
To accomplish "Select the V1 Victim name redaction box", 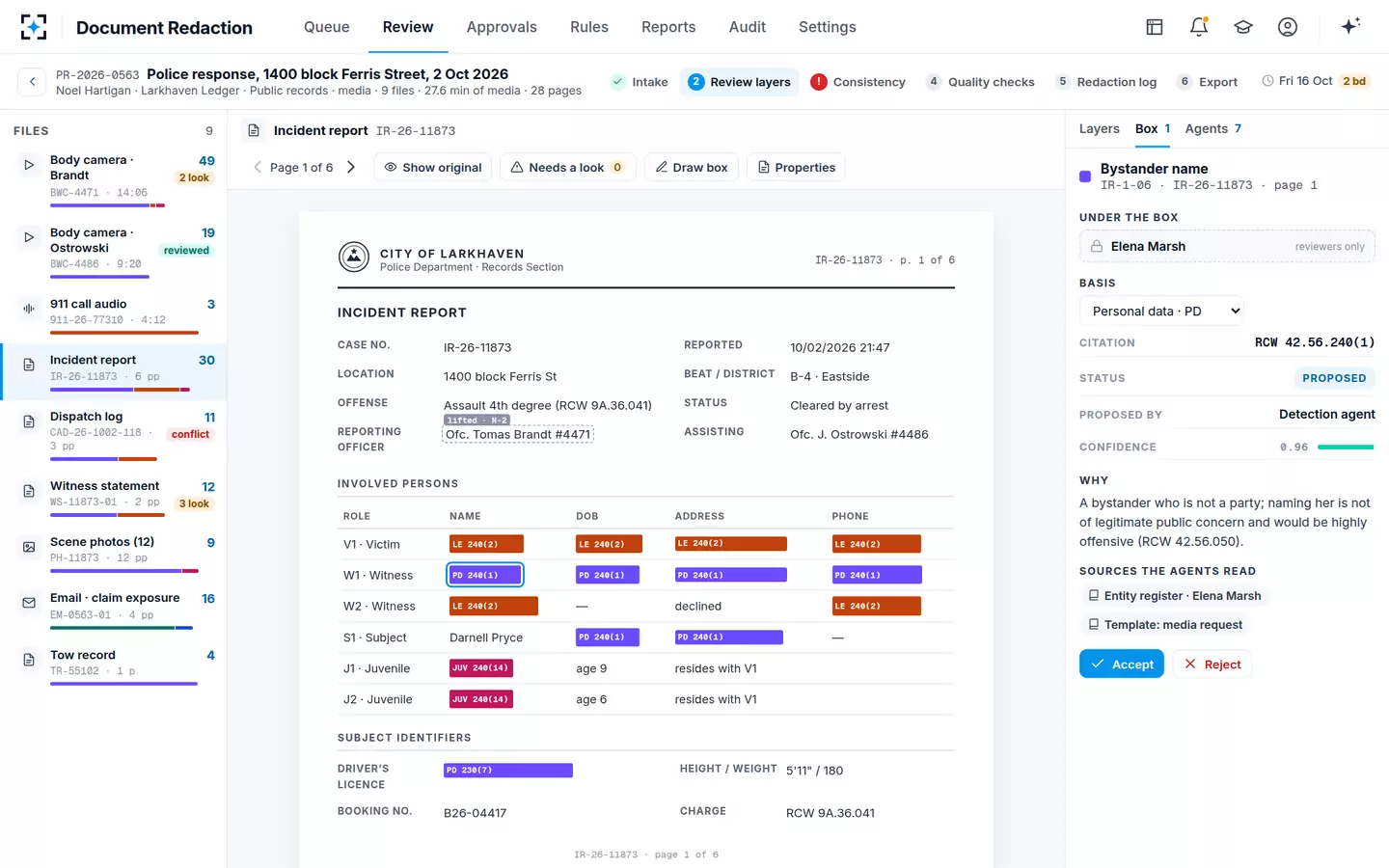I will (x=486, y=544).
